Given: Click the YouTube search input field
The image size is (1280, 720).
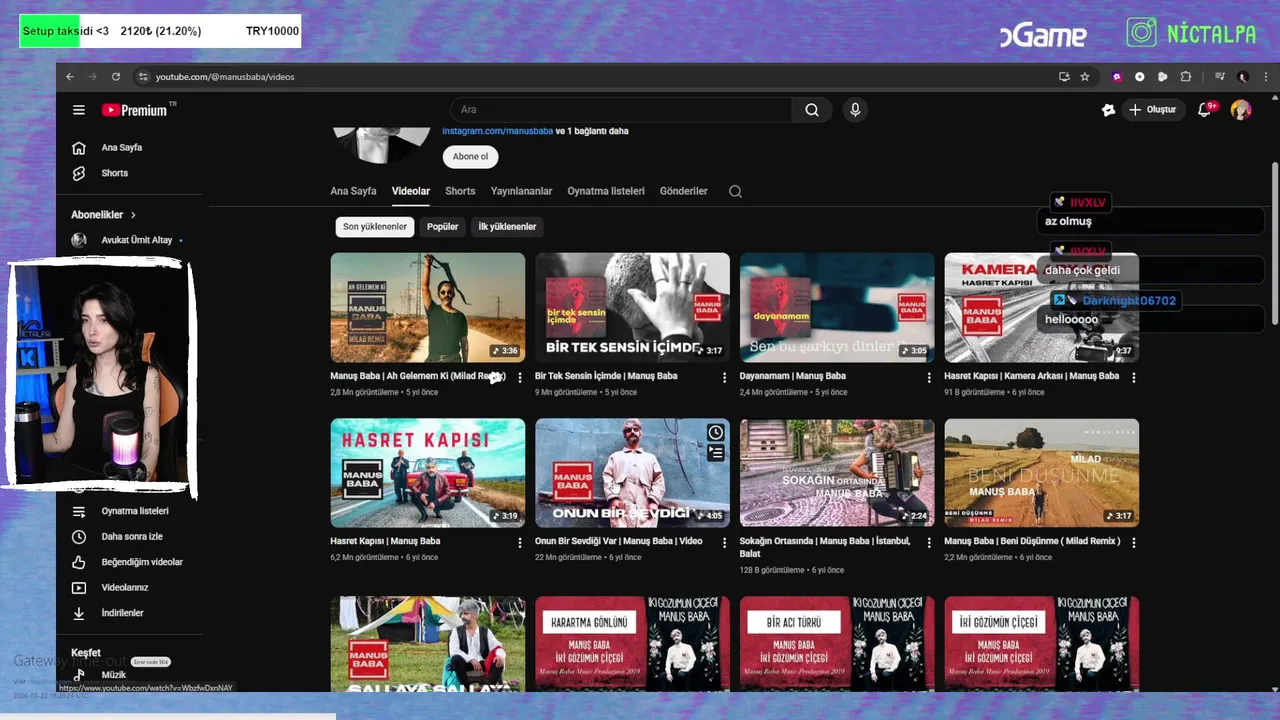Looking at the screenshot, I should (620, 110).
